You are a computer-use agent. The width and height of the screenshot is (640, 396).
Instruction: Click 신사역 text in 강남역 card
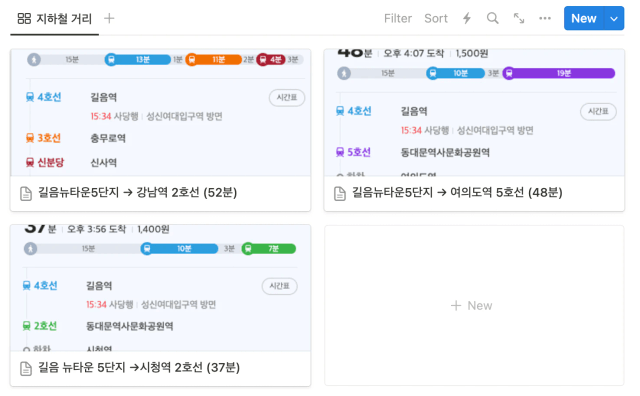pos(104,163)
